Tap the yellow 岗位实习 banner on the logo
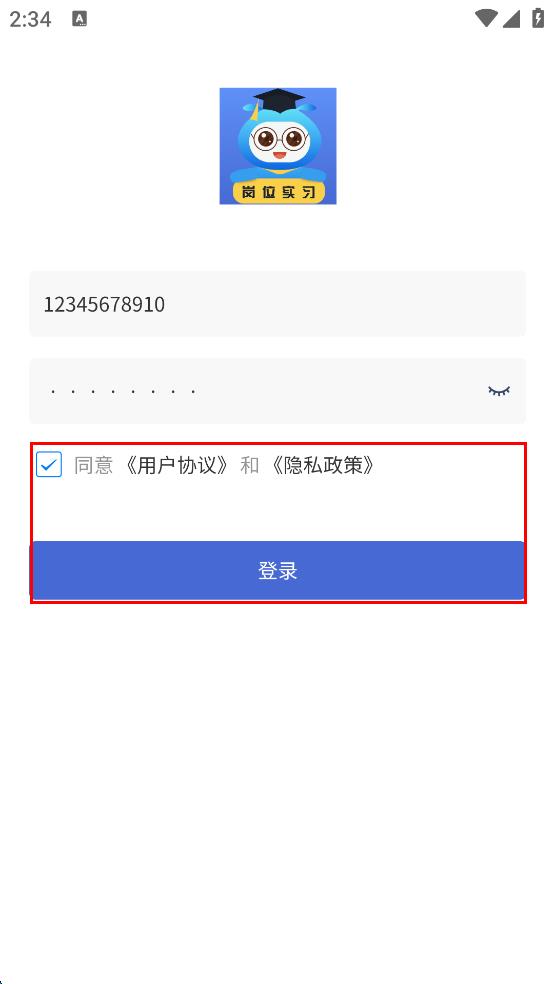 [278, 192]
